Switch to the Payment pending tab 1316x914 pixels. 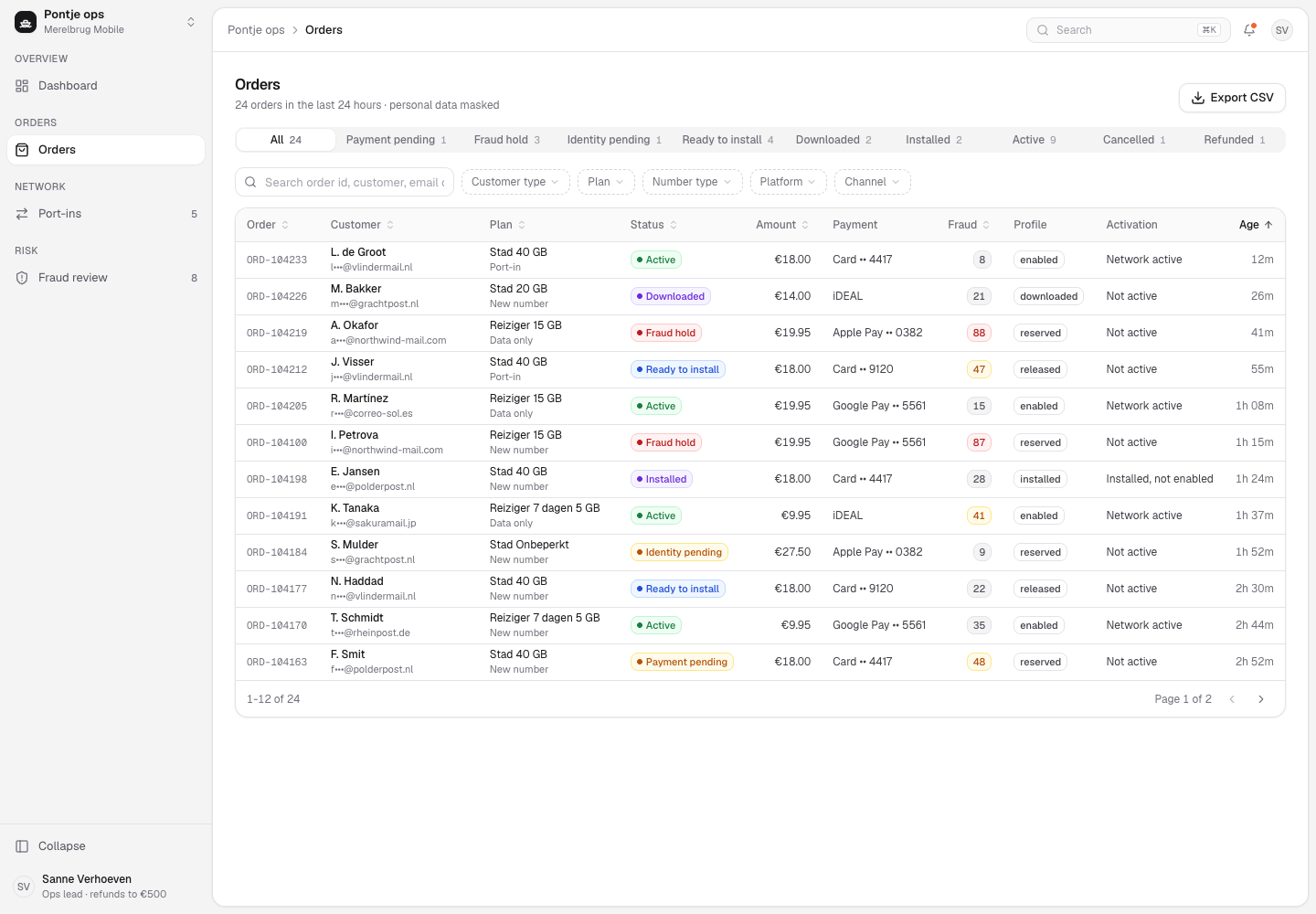click(x=397, y=140)
